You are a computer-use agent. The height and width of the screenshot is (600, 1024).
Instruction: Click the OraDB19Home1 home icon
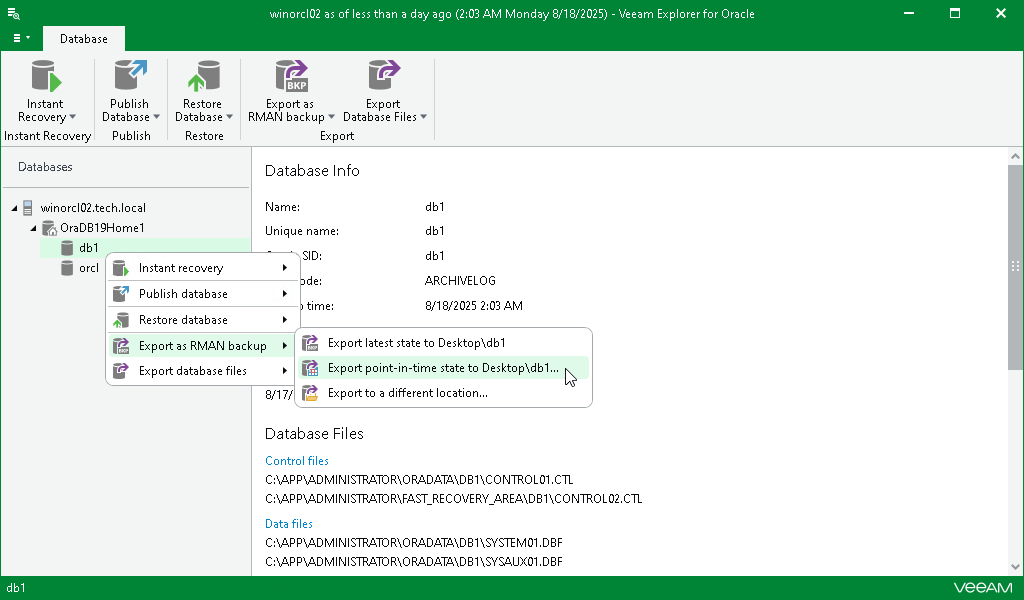coord(48,227)
